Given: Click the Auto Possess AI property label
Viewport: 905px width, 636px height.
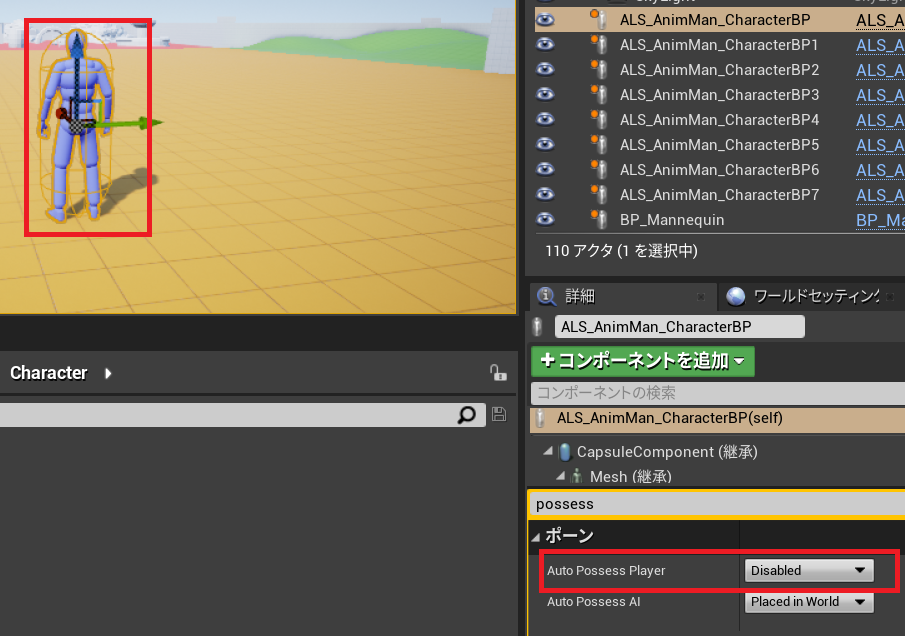Looking at the screenshot, I should (x=593, y=601).
